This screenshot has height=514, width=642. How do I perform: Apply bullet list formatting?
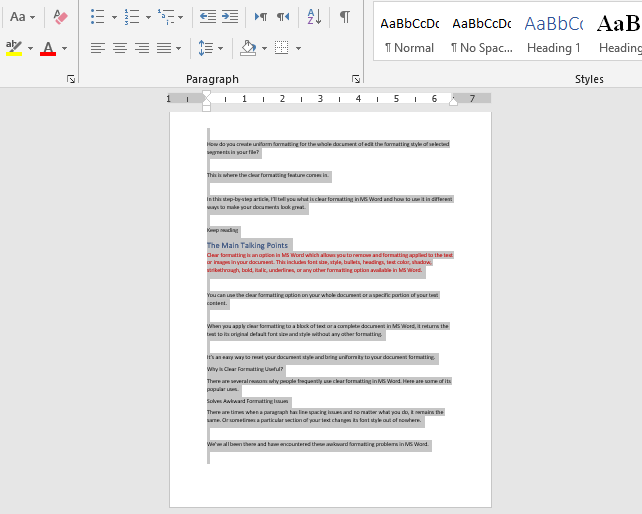pyautogui.click(x=97, y=17)
